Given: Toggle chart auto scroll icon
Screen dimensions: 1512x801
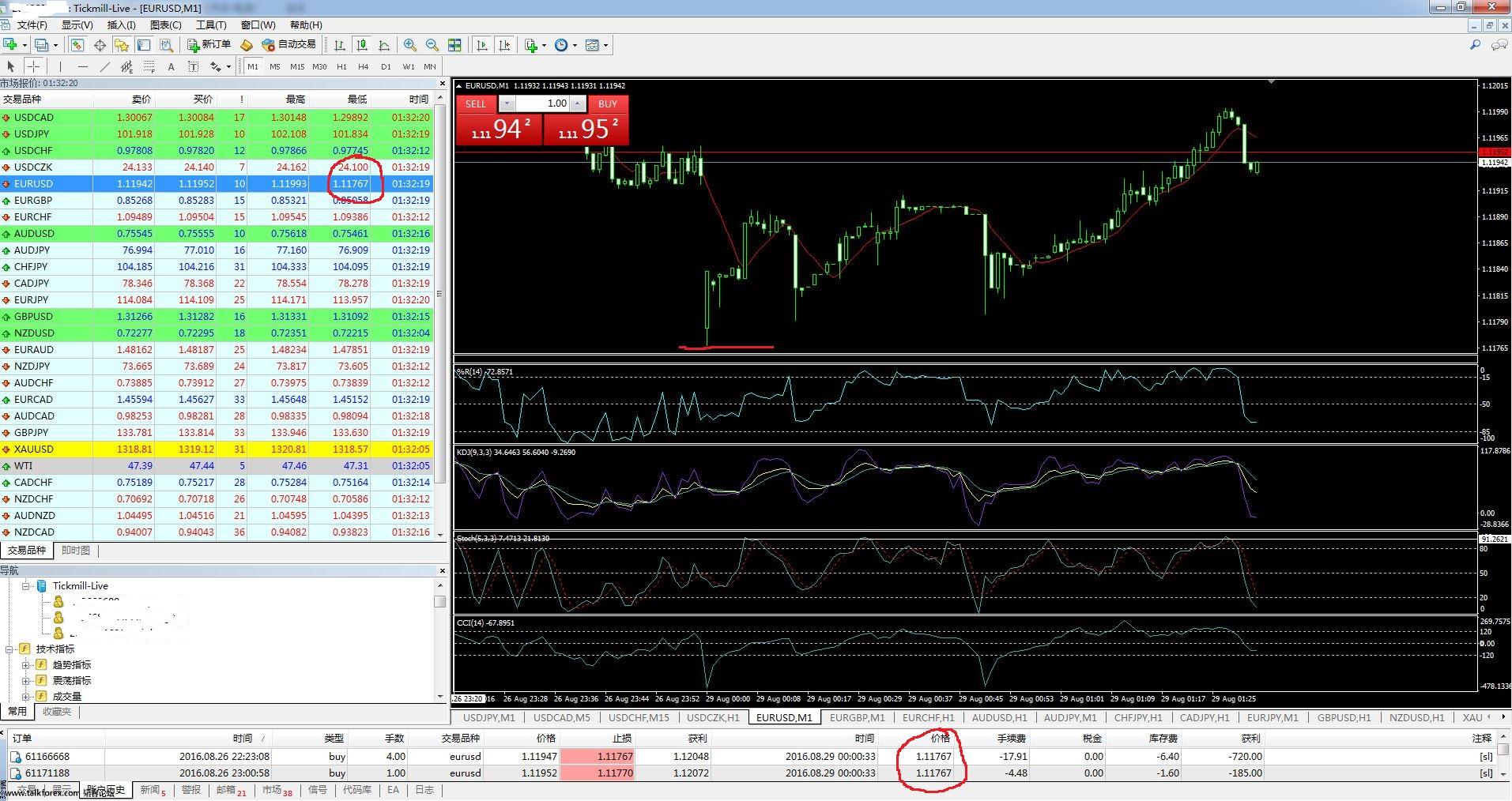Looking at the screenshot, I should click(482, 45).
